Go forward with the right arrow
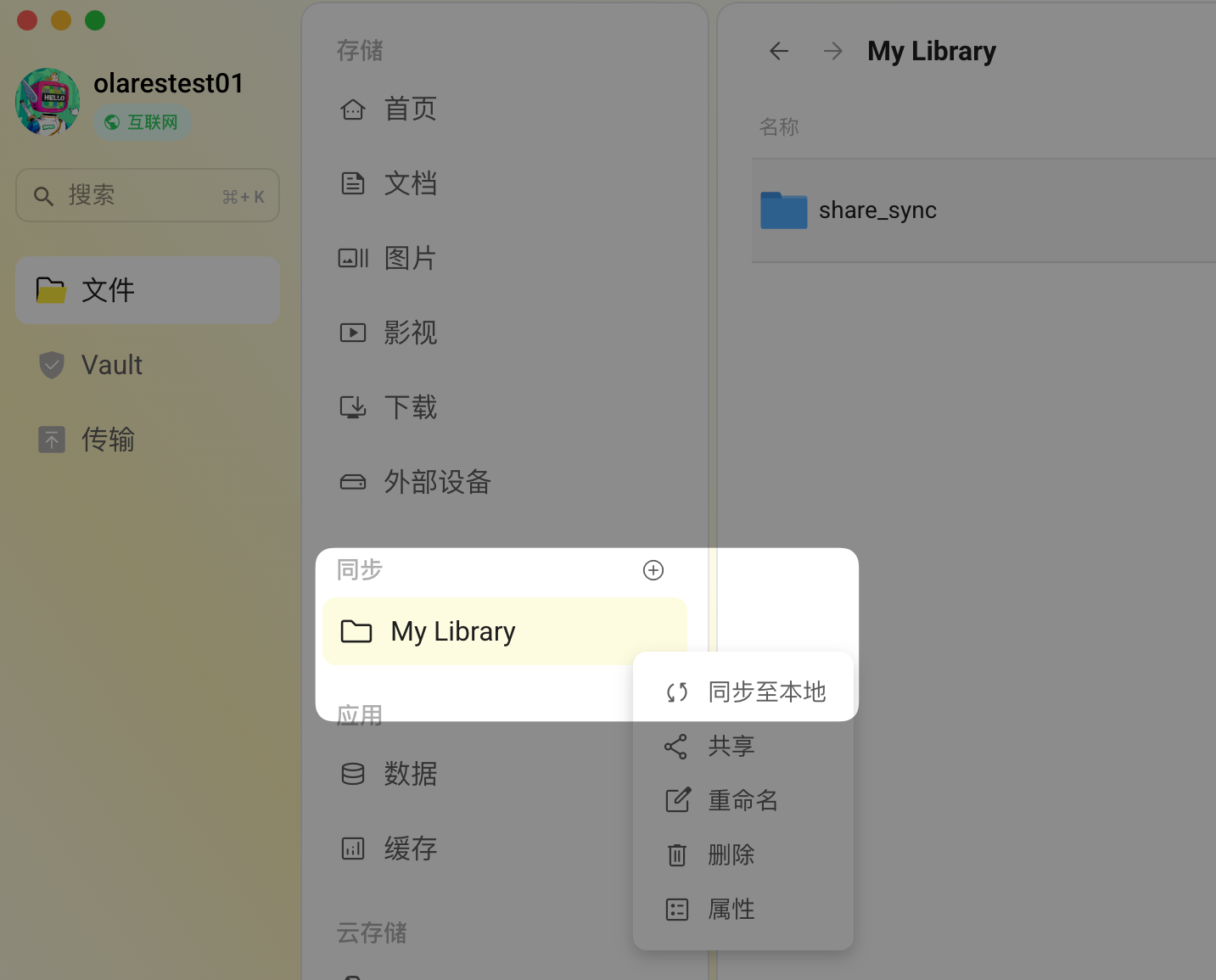Screen dimensions: 1216x980 tap(832, 52)
